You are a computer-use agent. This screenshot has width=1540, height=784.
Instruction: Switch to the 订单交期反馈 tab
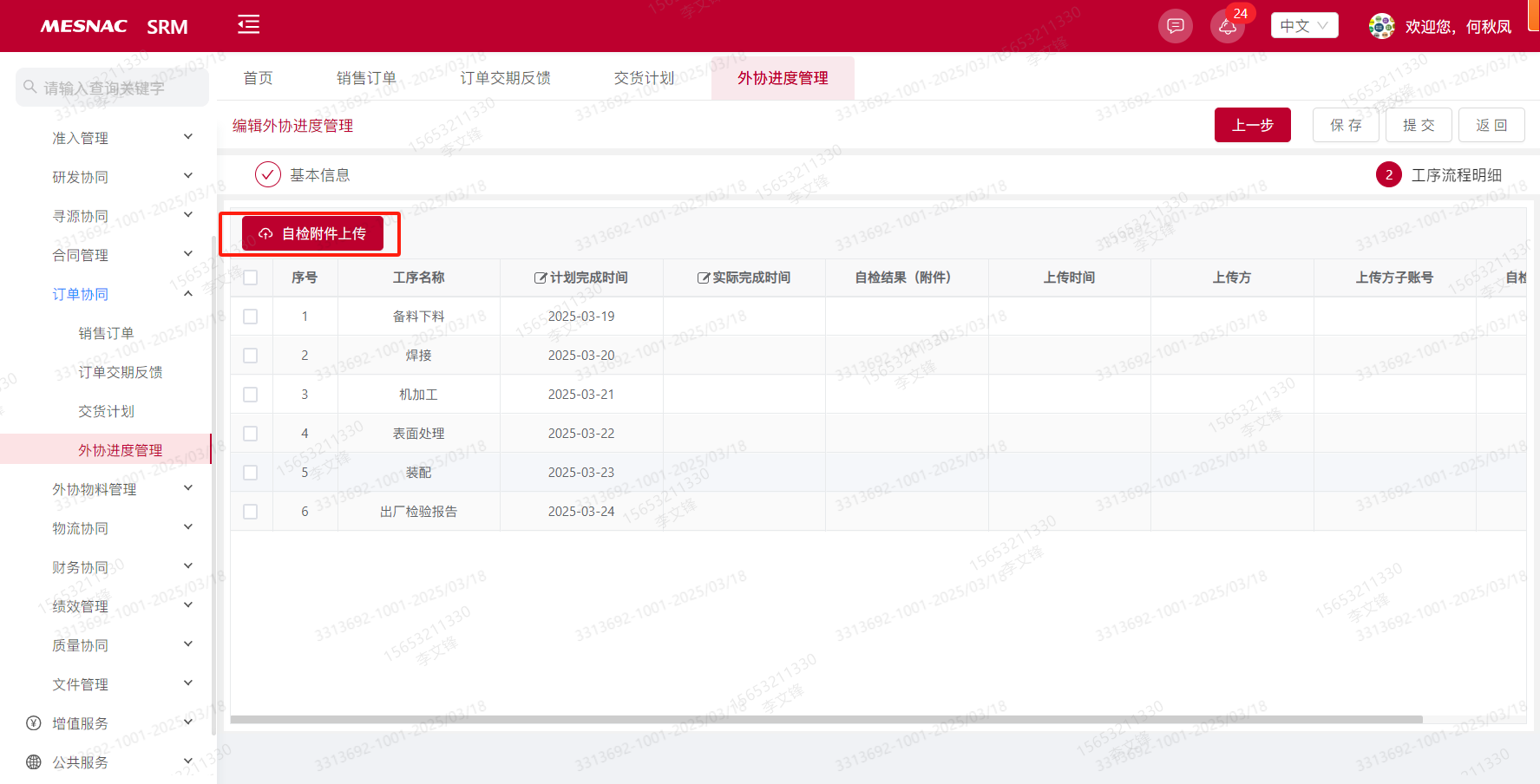pos(505,78)
